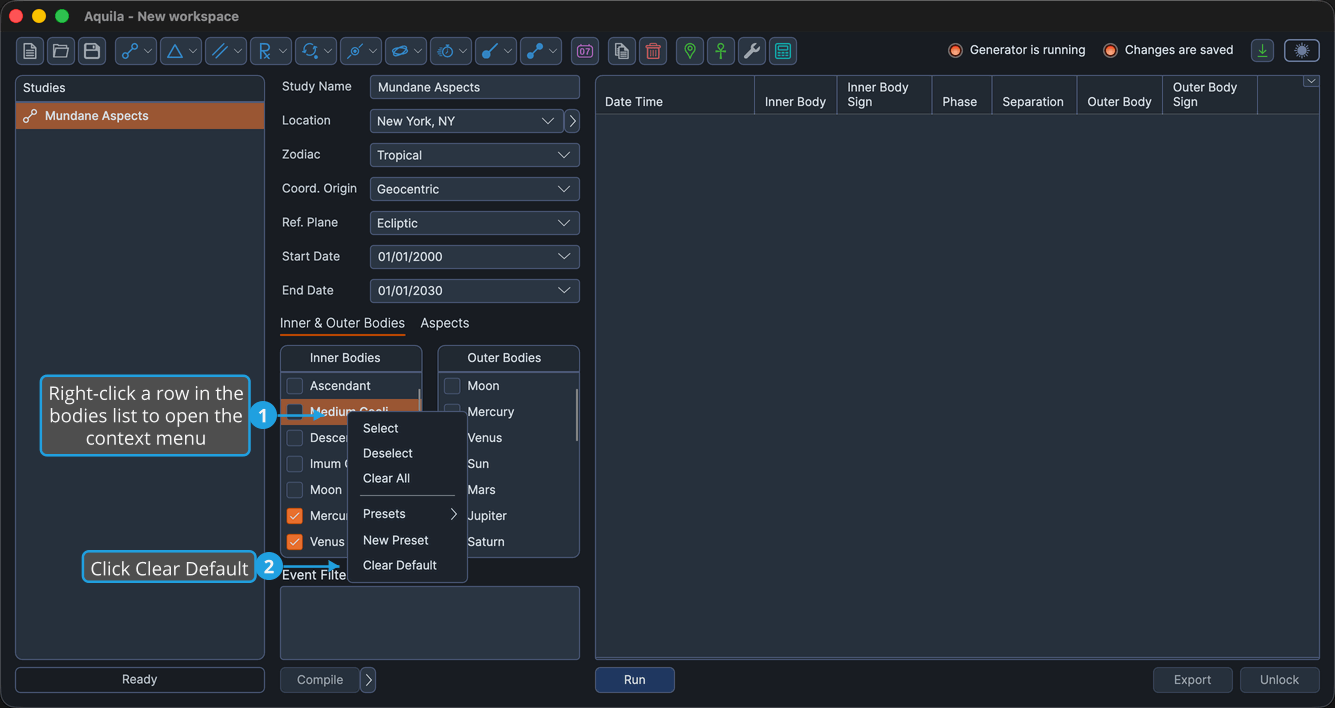1335x708 pixels.
Task: Open the two-node diagonal study tool
Action: [x=540, y=51]
